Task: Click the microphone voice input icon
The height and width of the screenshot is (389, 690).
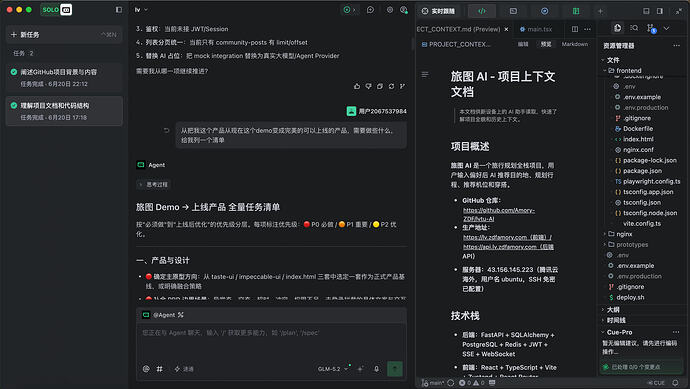Action: pyautogui.click(x=376, y=369)
